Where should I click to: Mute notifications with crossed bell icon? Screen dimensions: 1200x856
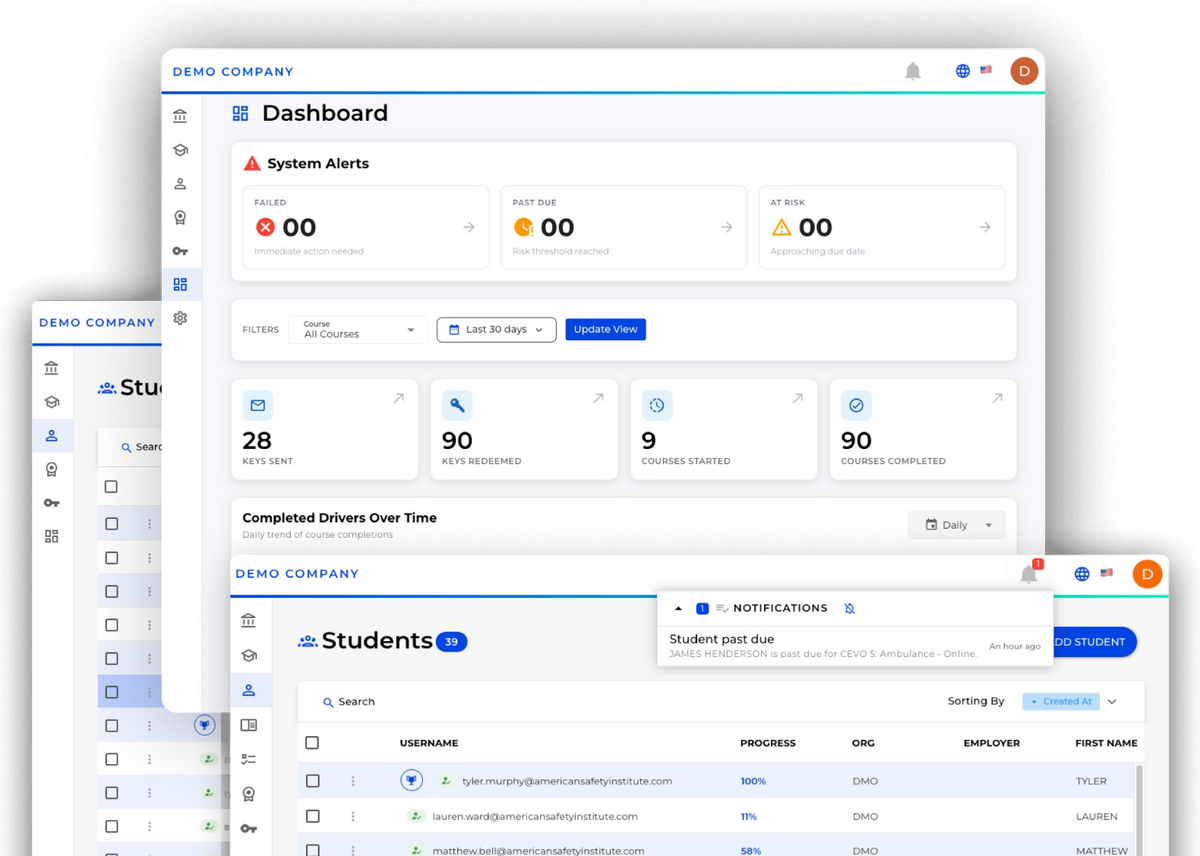tap(849, 608)
